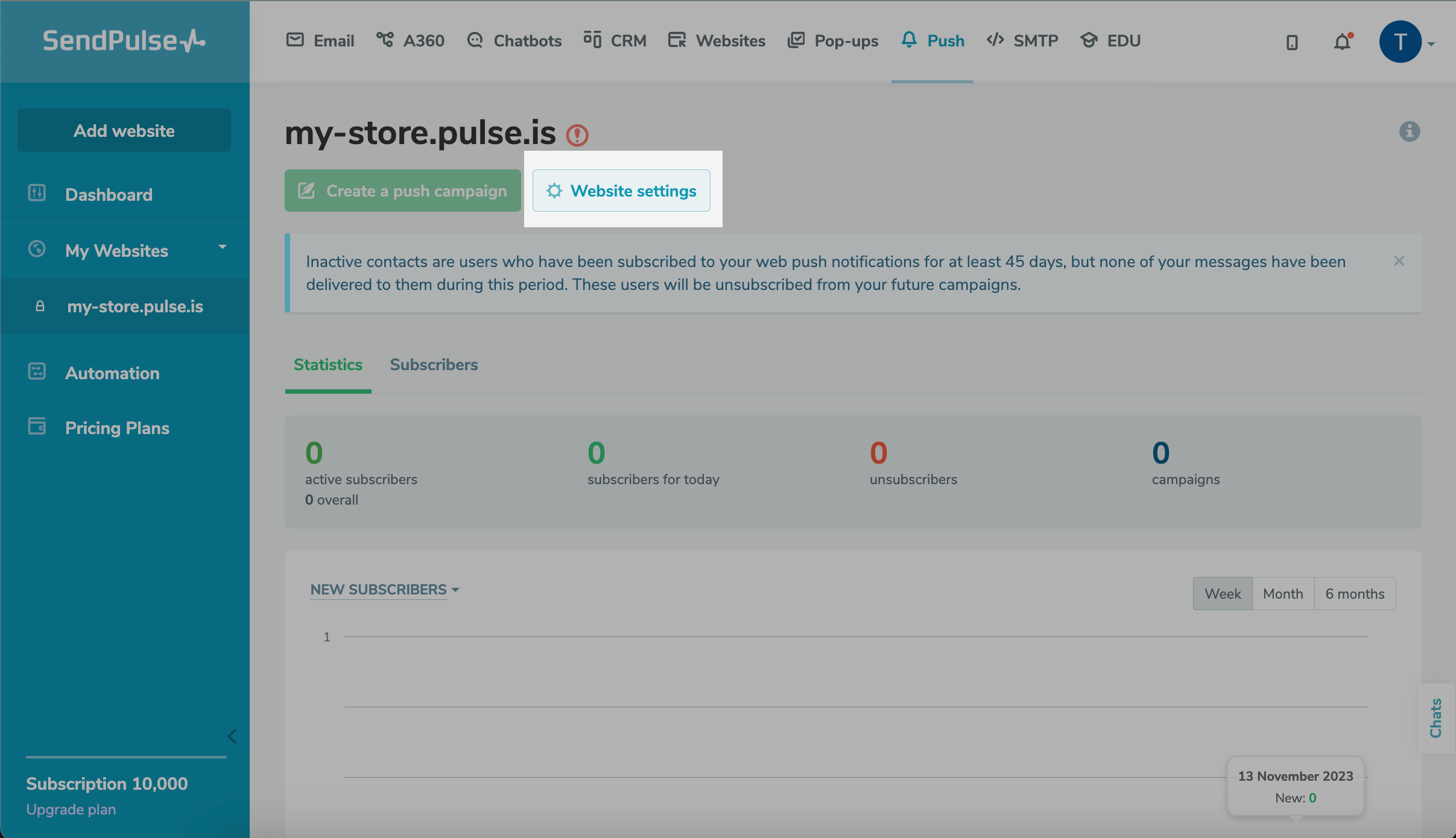The image size is (1456, 838).
Task: Select the 6 months view option
Action: pos(1355,593)
